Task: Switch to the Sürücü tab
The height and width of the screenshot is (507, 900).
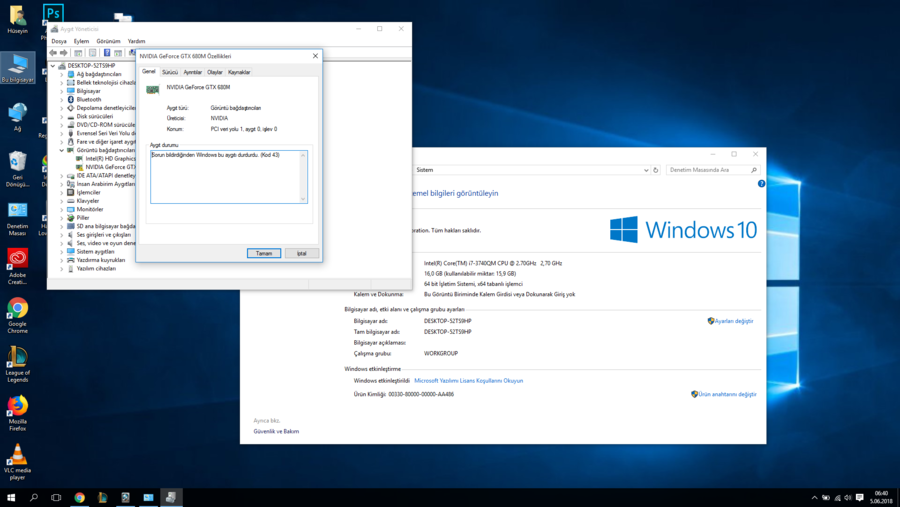Action: pyautogui.click(x=170, y=72)
